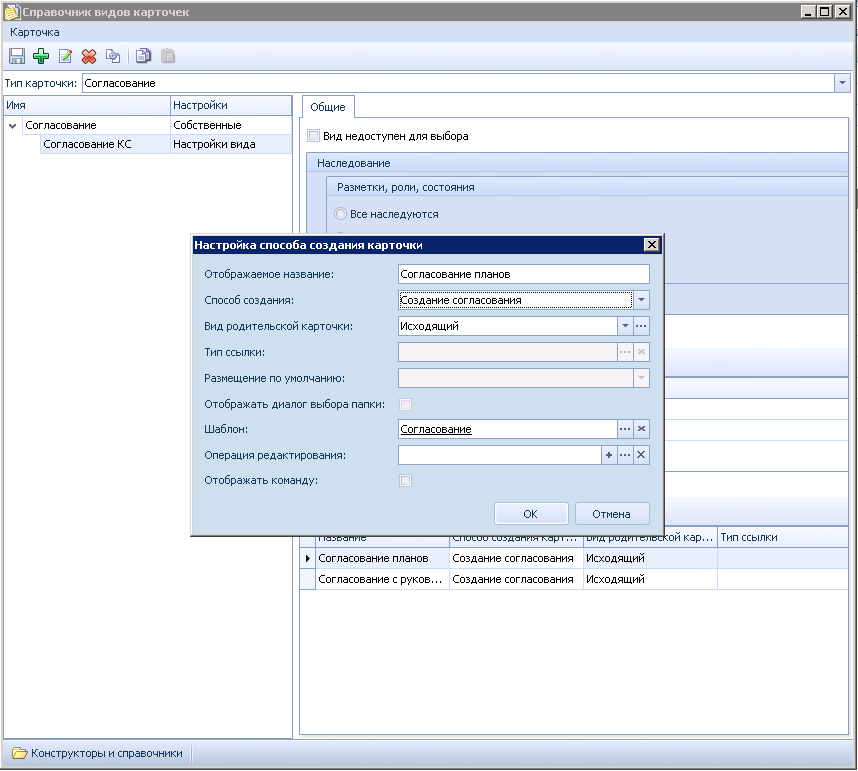The width and height of the screenshot is (858, 771).
Task: Delete card kind using red X icon
Action: coord(89,57)
